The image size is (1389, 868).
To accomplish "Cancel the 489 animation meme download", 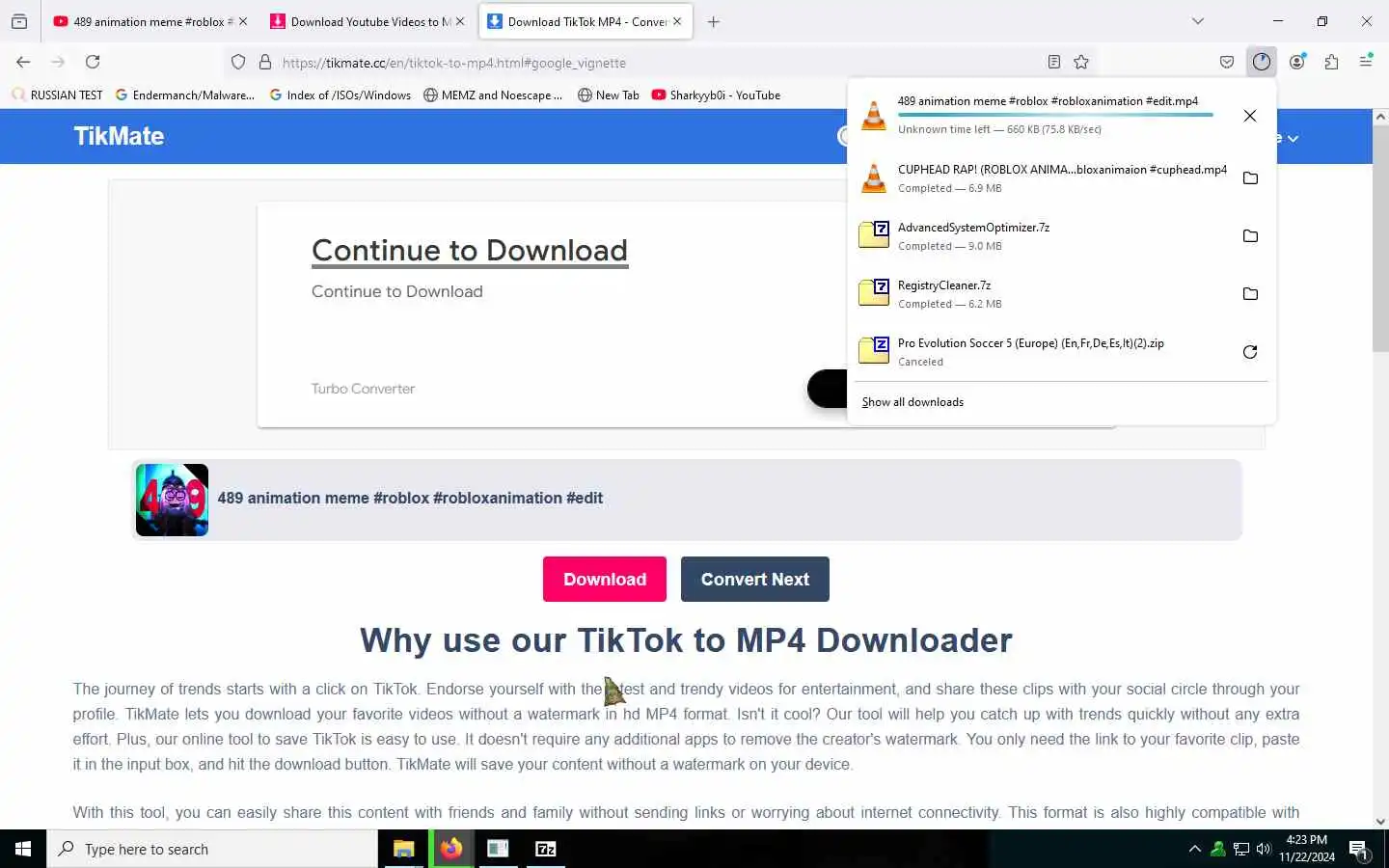I will [1250, 116].
